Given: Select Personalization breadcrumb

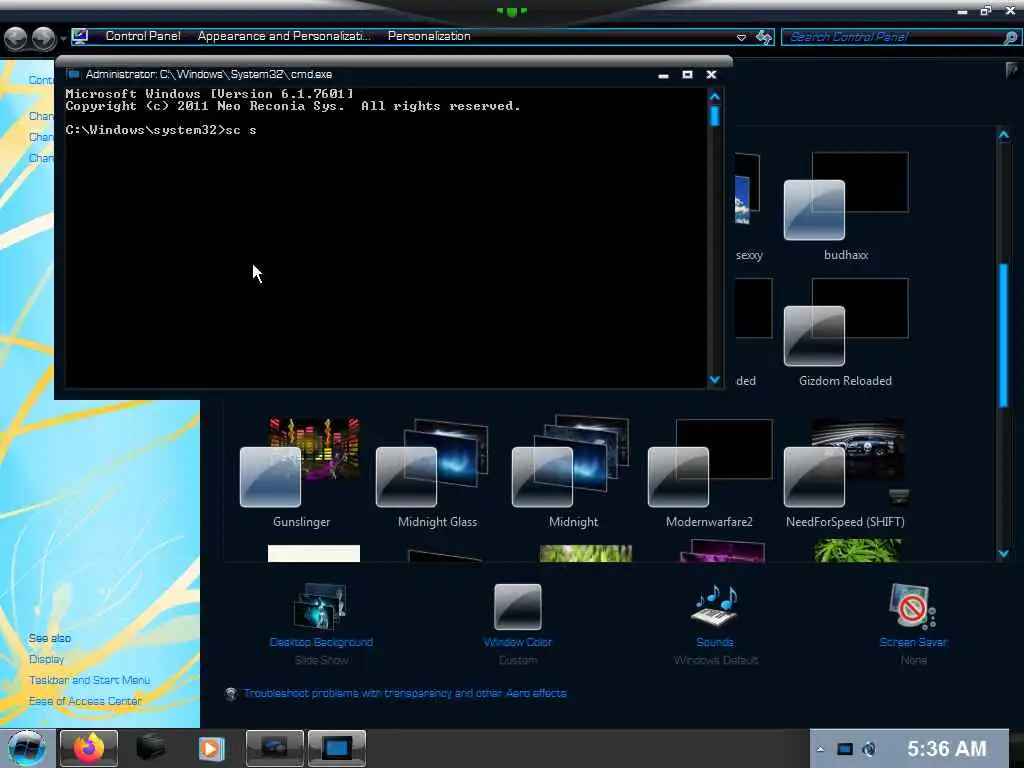Looking at the screenshot, I should (429, 36).
